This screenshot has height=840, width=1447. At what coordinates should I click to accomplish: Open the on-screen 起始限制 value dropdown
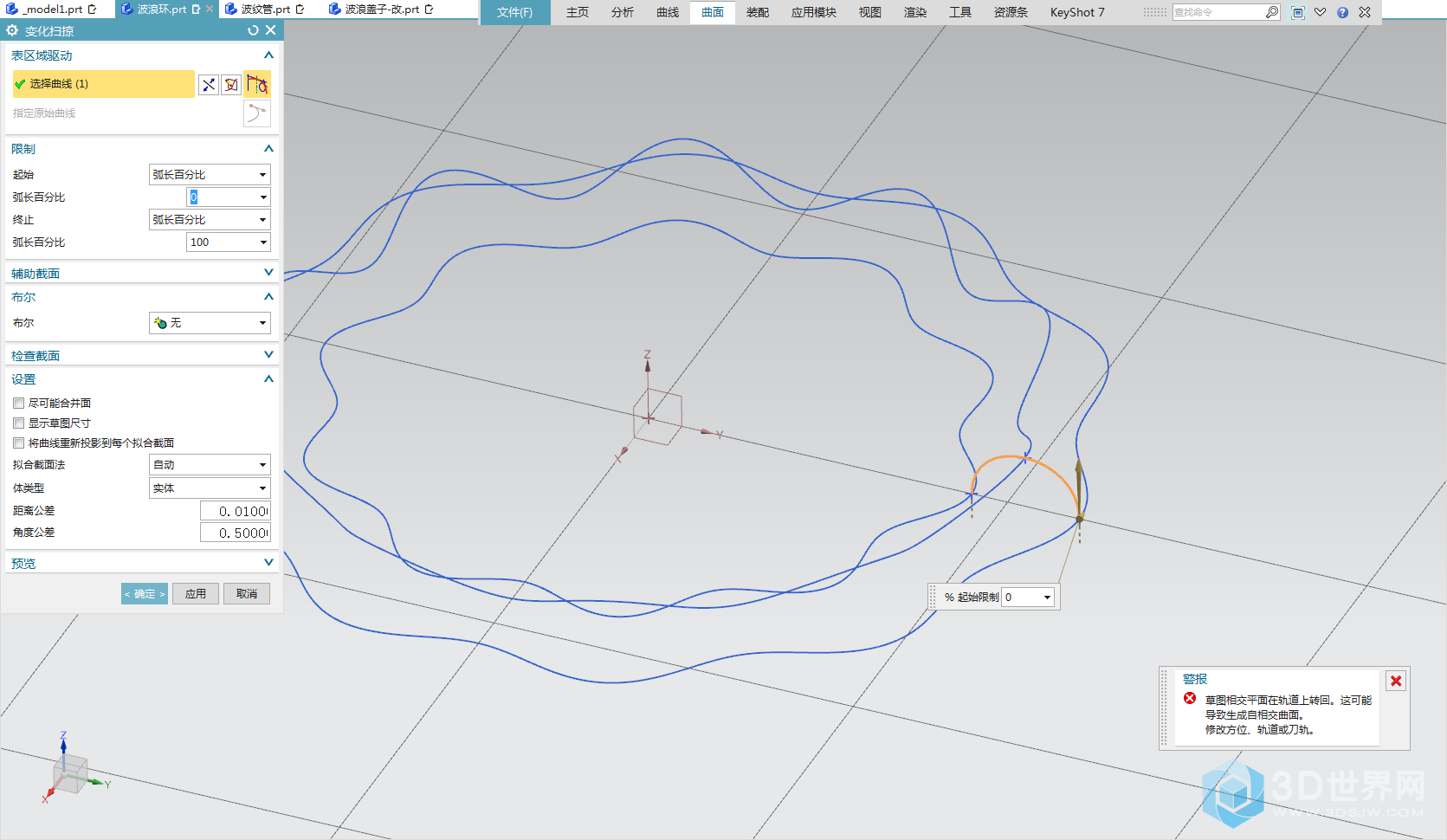pyautogui.click(x=1047, y=598)
